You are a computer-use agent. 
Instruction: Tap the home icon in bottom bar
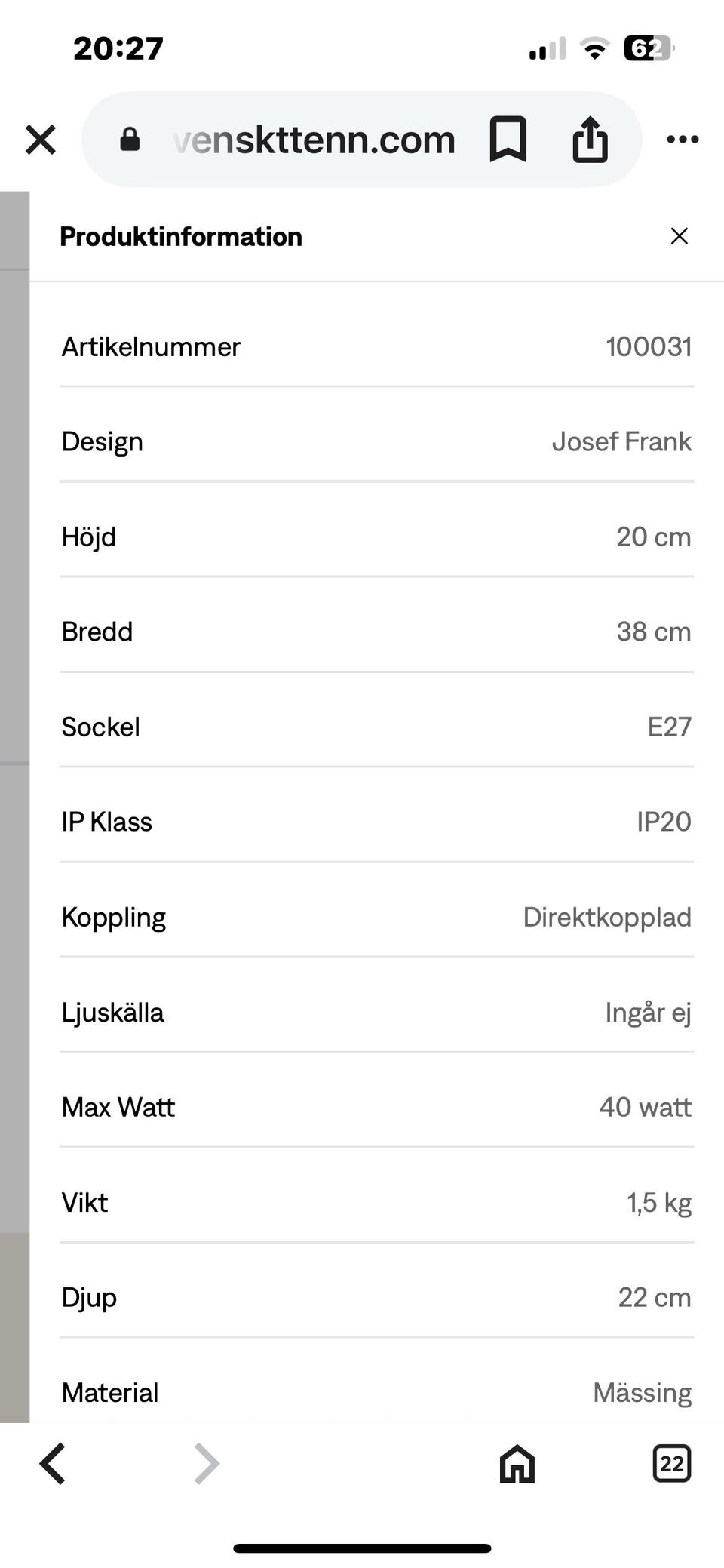pyautogui.click(x=517, y=1464)
